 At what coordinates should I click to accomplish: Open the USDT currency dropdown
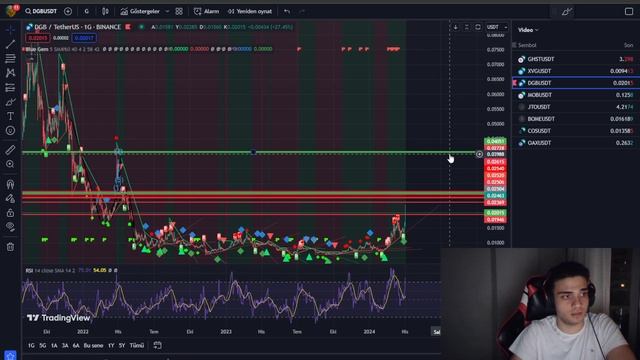point(497,27)
